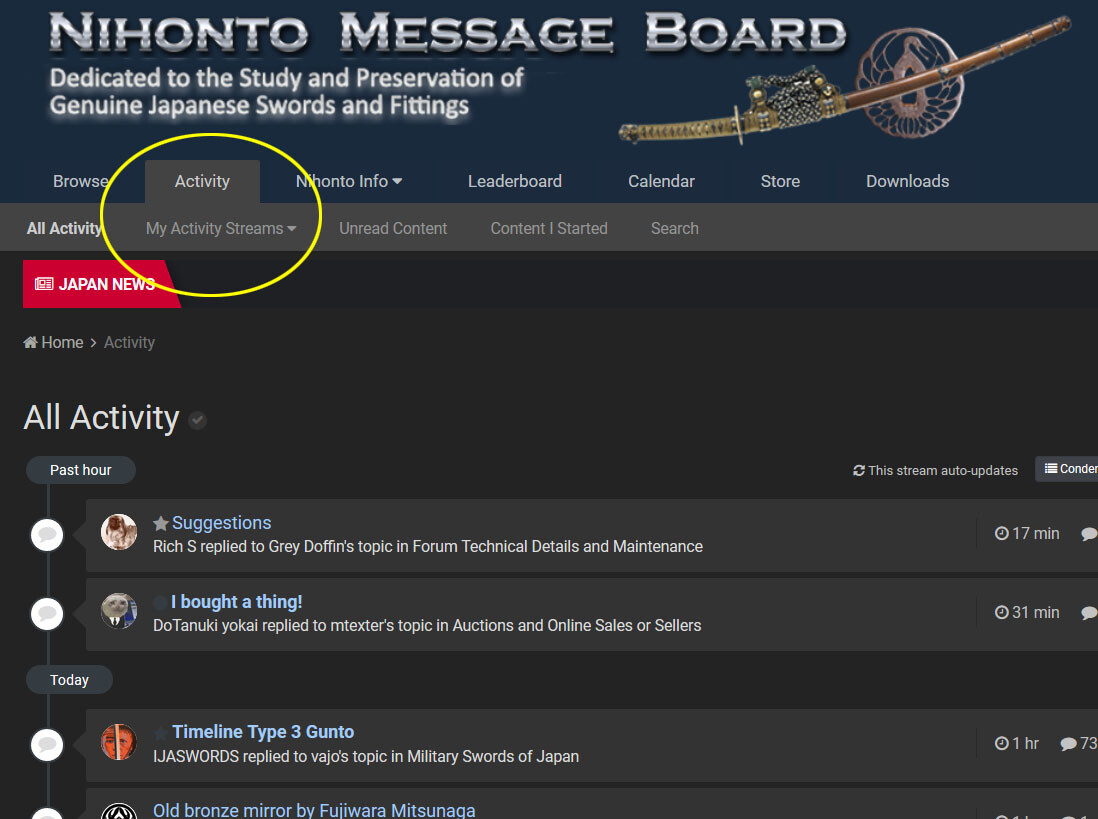
Task: Open the Suggestions topic link
Action: [221, 523]
